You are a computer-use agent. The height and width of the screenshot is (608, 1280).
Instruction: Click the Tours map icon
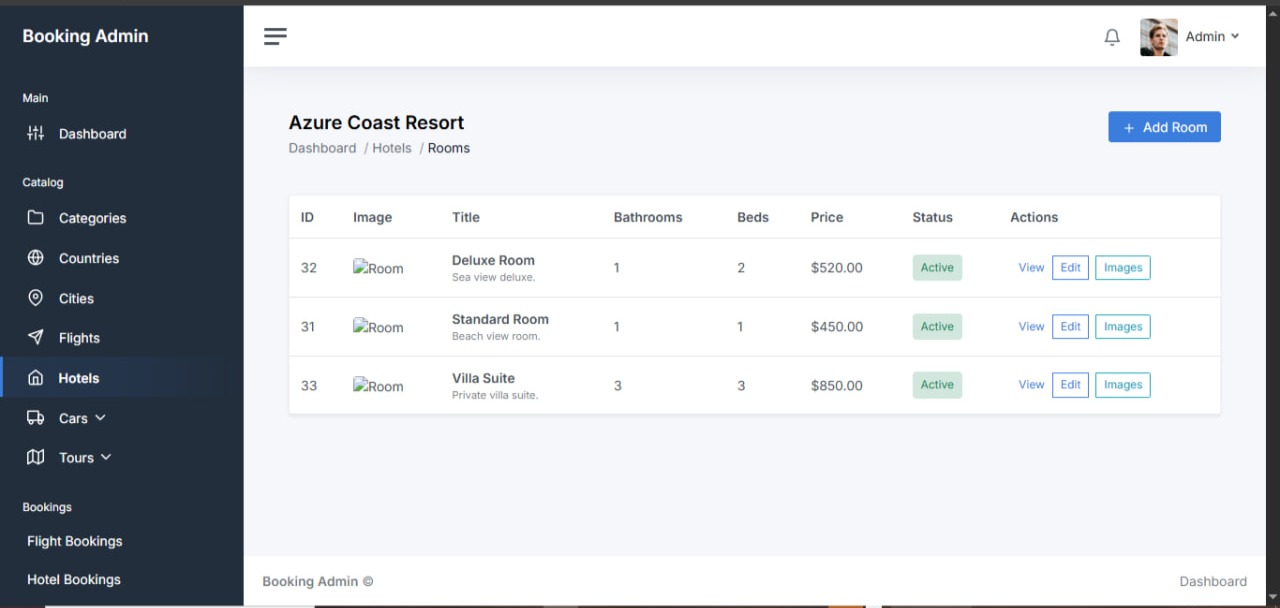36,457
